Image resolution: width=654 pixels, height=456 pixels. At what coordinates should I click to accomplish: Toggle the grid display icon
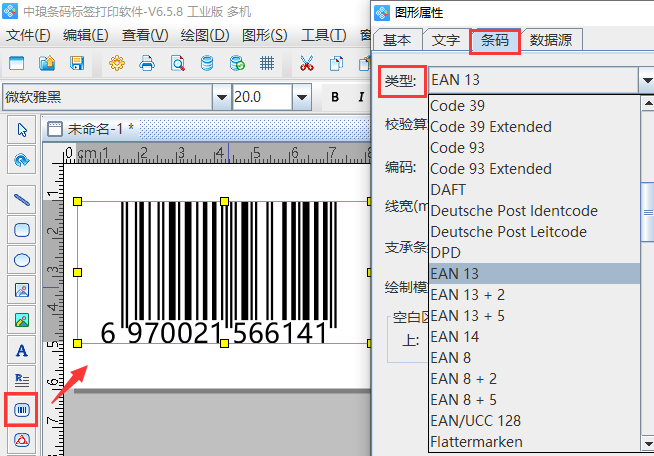267,63
